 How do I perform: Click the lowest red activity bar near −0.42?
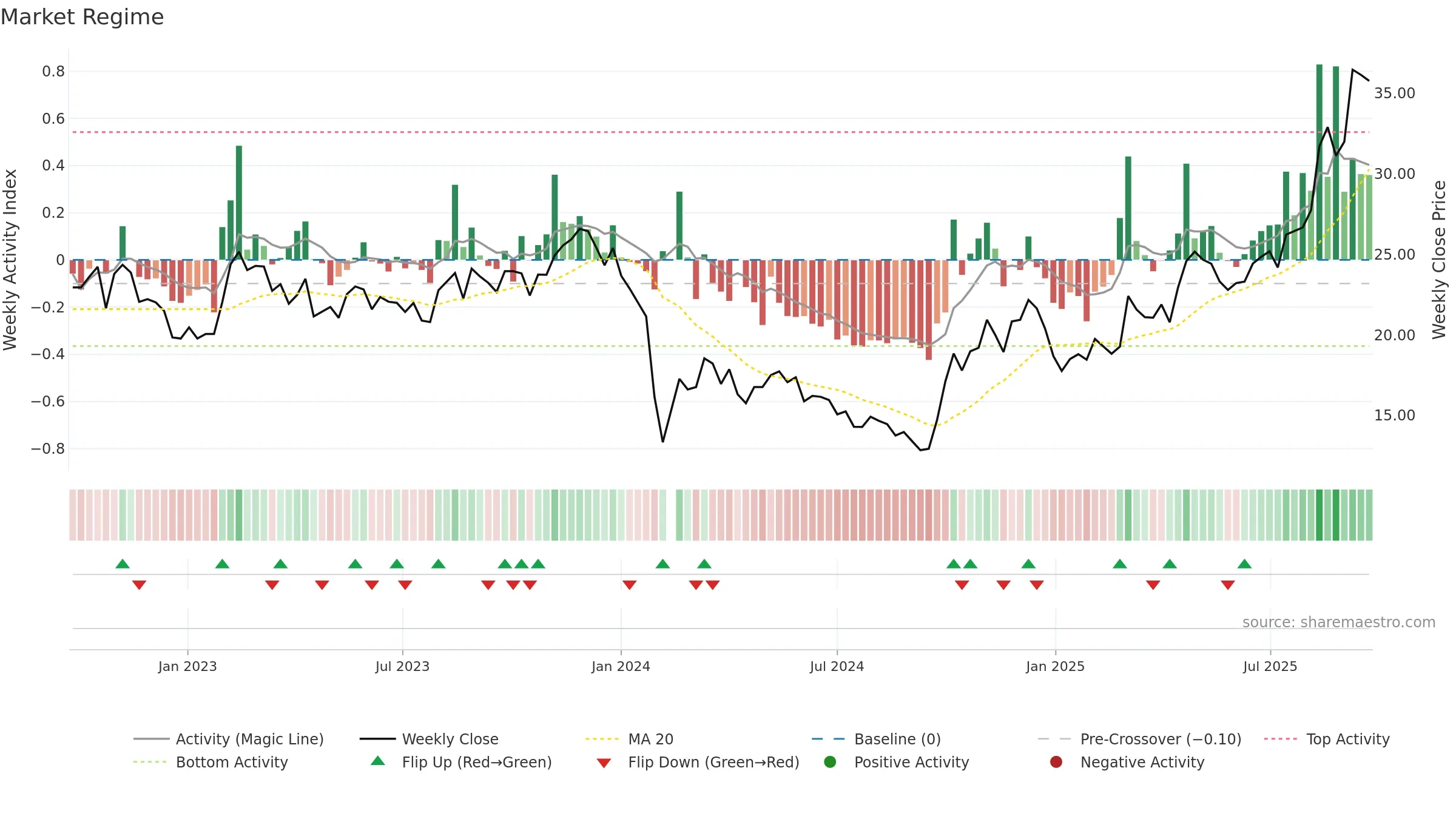pyautogui.click(x=929, y=309)
